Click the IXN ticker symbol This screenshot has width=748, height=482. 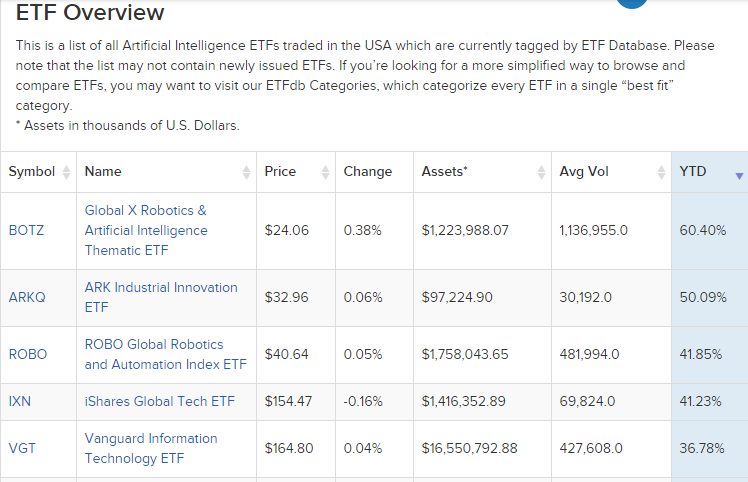pyautogui.click(x=20, y=401)
